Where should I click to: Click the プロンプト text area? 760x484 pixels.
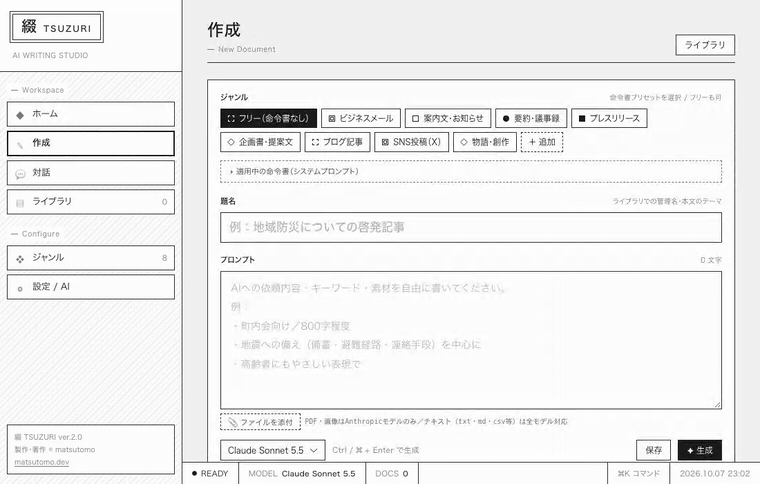[471, 340]
